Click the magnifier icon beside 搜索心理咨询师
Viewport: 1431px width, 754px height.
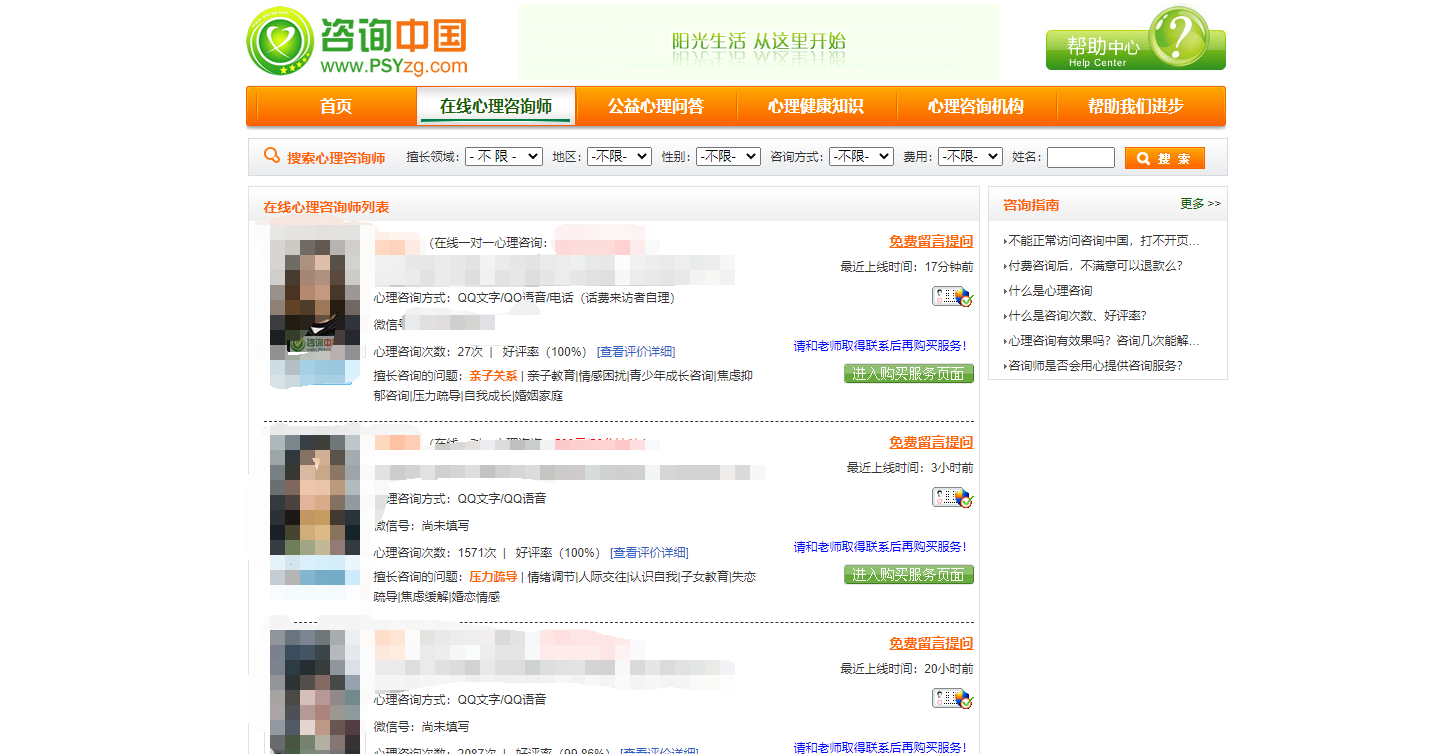tap(271, 156)
